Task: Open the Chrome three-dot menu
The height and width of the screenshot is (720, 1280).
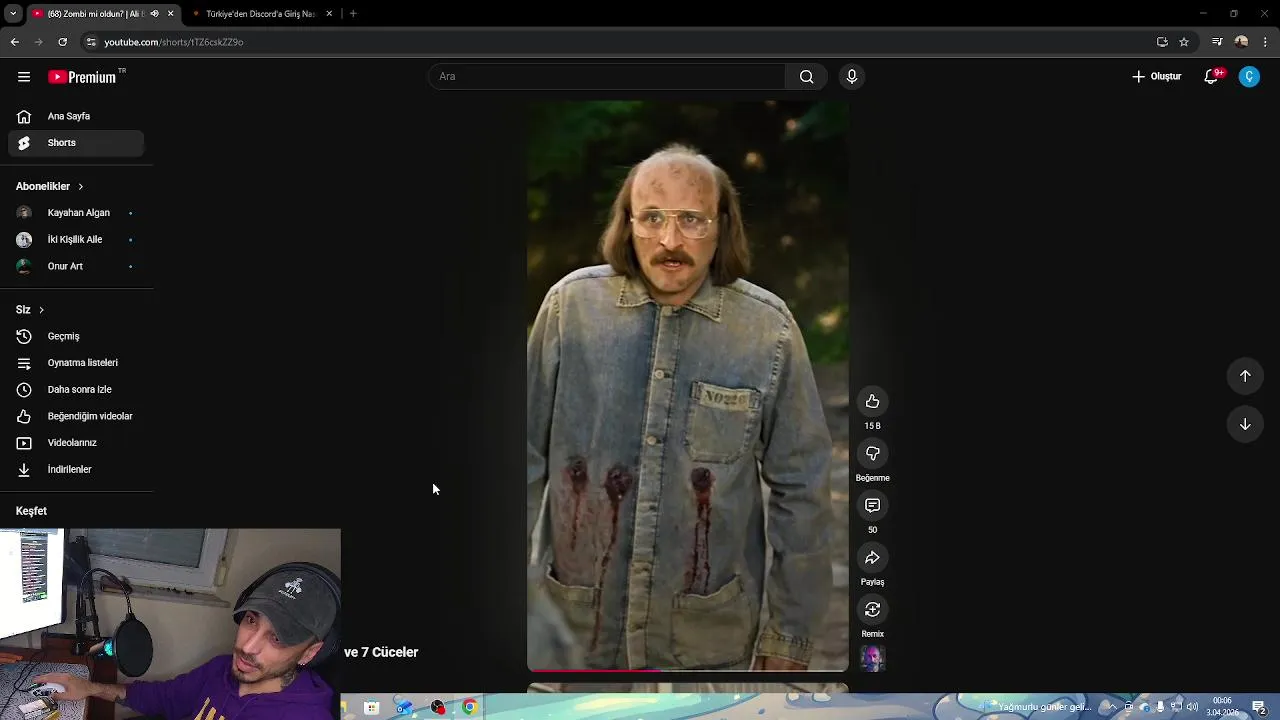Action: [1266, 42]
